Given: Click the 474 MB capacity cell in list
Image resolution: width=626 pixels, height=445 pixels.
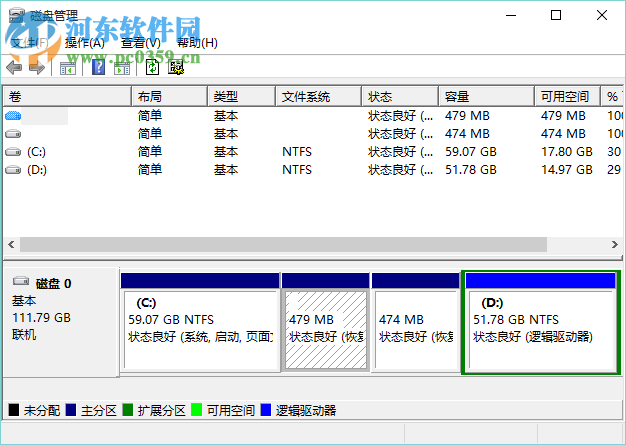Looking at the screenshot, I should point(467,134).
